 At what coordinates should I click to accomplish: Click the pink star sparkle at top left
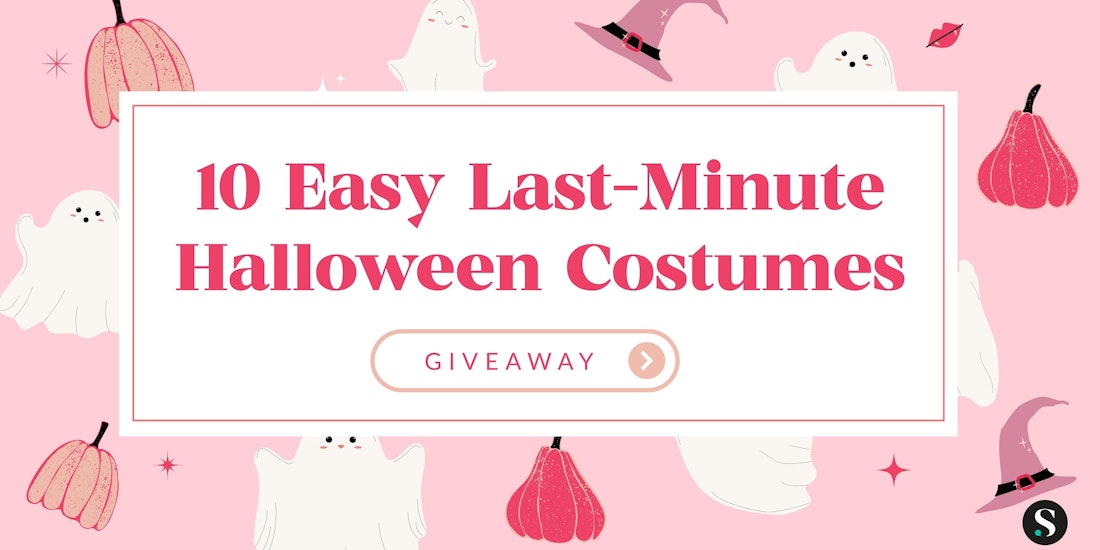56,64
